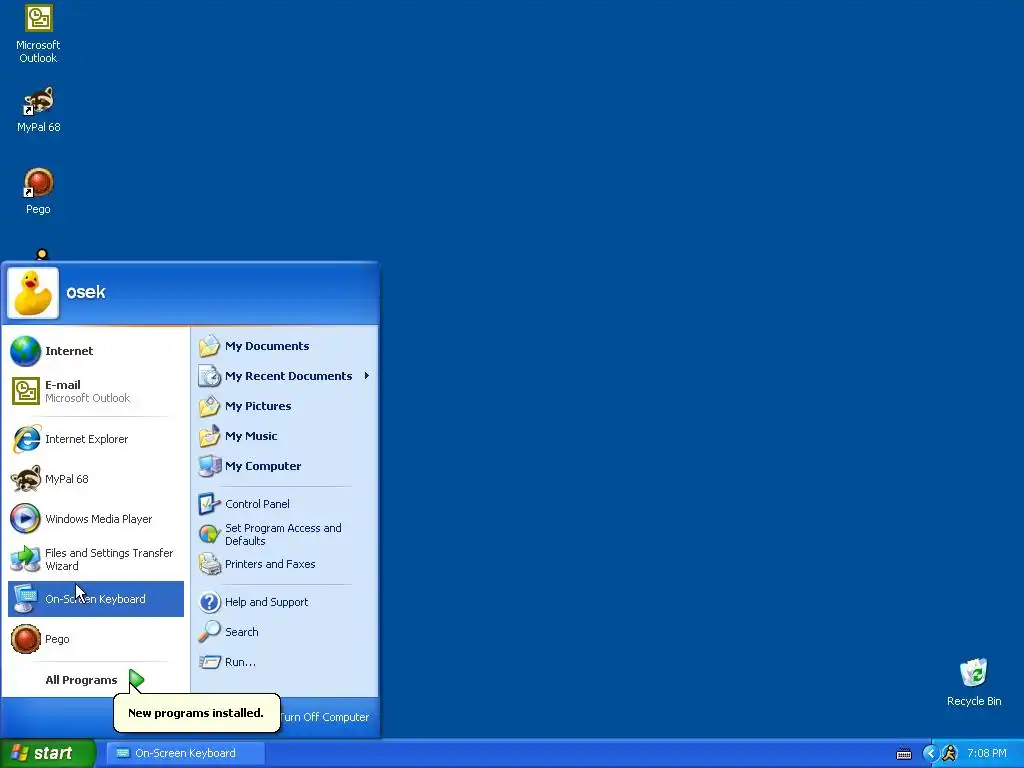
Task: Open the My Documents folder
Action: pos(285,346)
